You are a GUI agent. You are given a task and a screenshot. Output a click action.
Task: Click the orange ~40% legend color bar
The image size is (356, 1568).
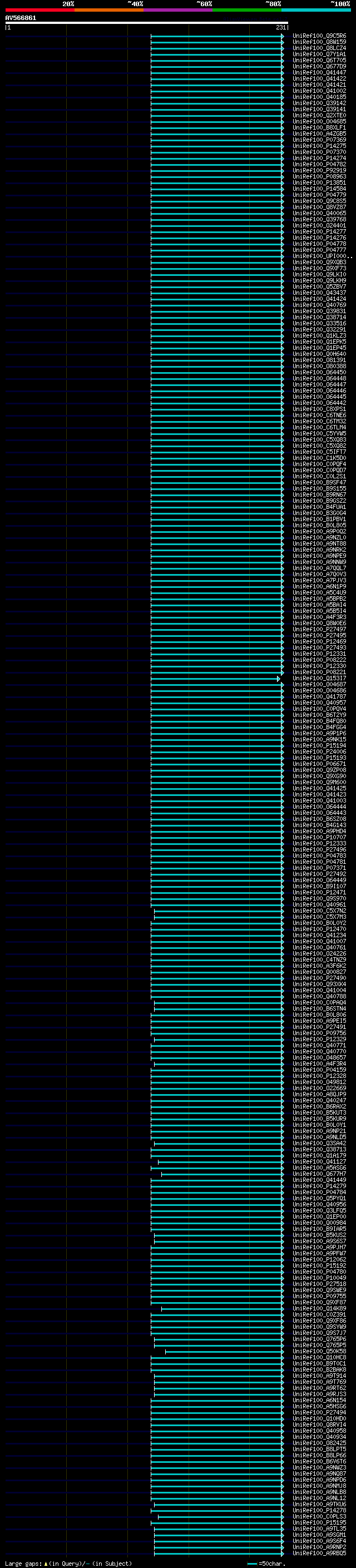[109, 10]
